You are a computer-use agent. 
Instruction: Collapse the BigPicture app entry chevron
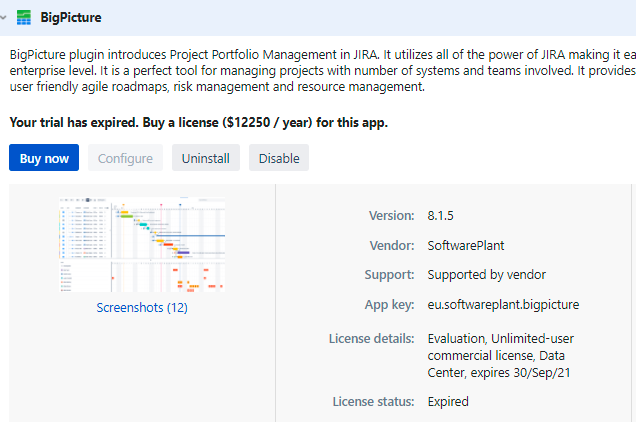tap(3, 18)
